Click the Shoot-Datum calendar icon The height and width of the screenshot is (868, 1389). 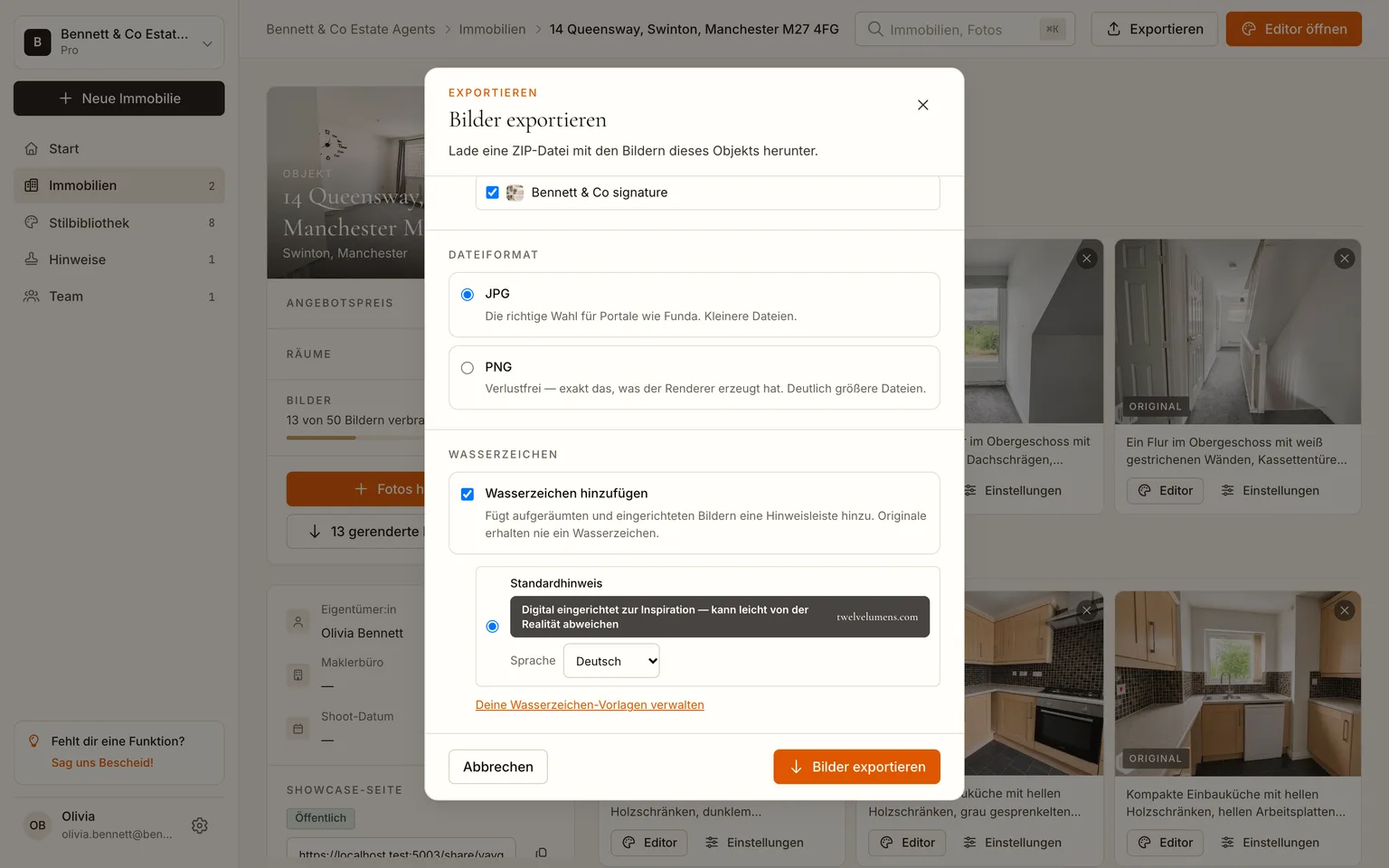pyautogui.click(x=298, y=728)
